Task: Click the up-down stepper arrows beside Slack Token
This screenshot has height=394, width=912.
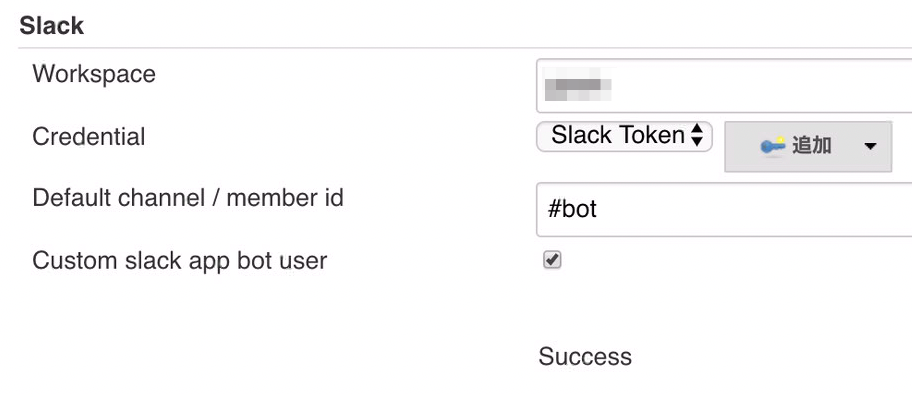Action: click(x=697, y=136)
